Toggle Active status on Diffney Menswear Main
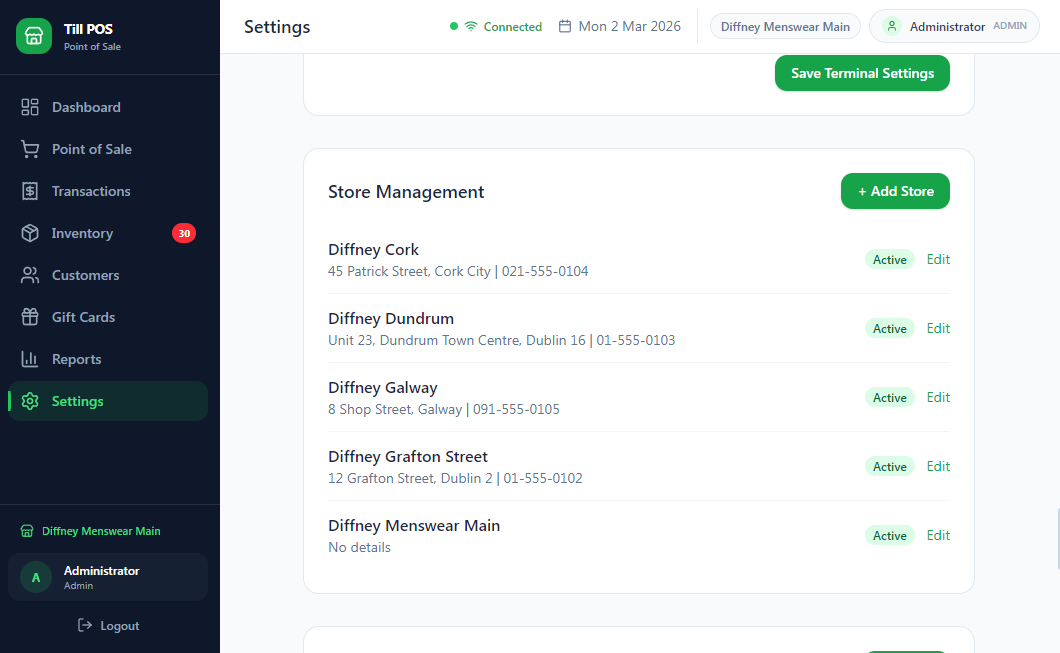1060x653 pixels. point(889,535)
